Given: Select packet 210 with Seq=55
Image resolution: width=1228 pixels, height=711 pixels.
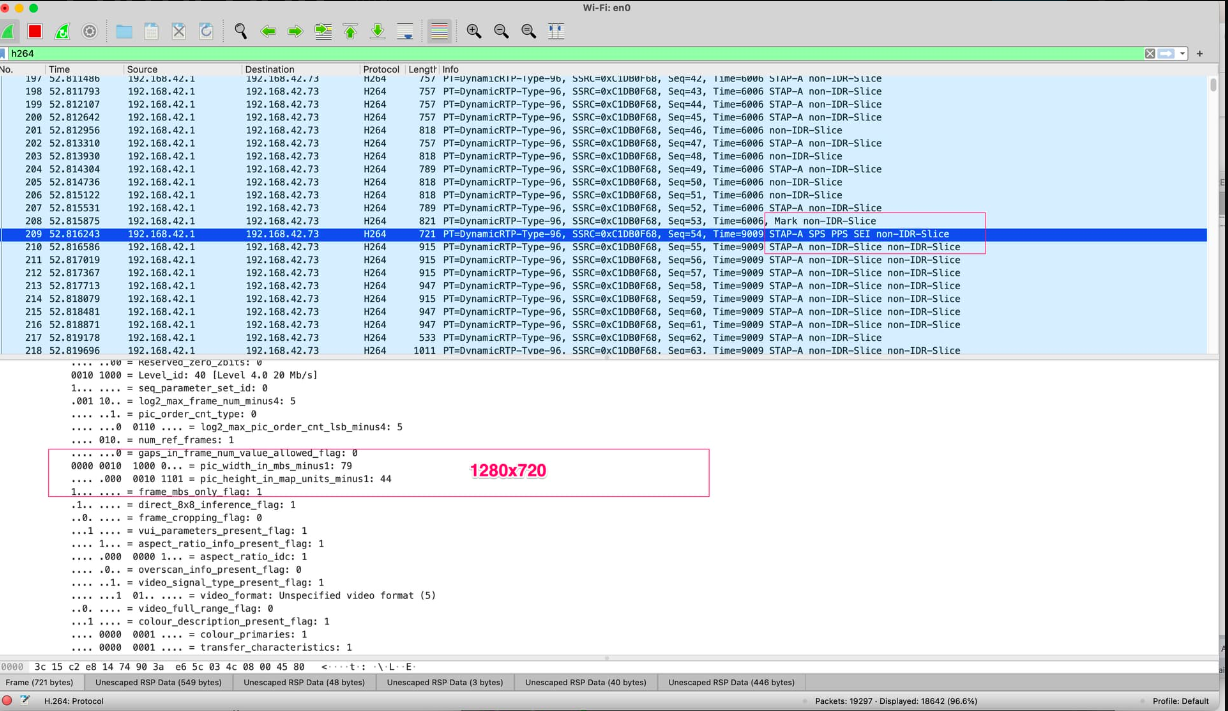Looking at the screenshot, I should click(x=604, y=247).
